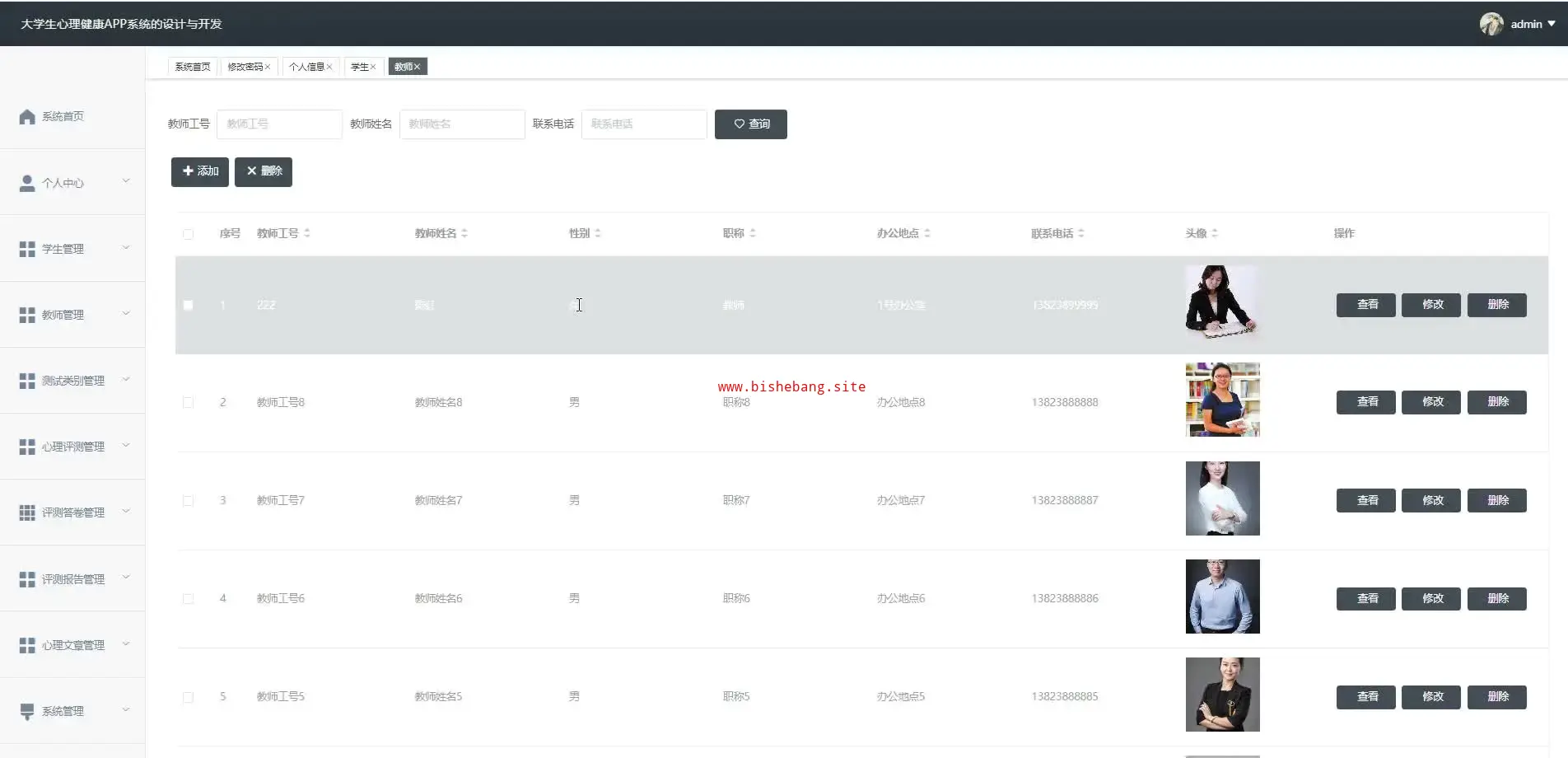Open 系统首页 via its house icon

coord(27,117)
